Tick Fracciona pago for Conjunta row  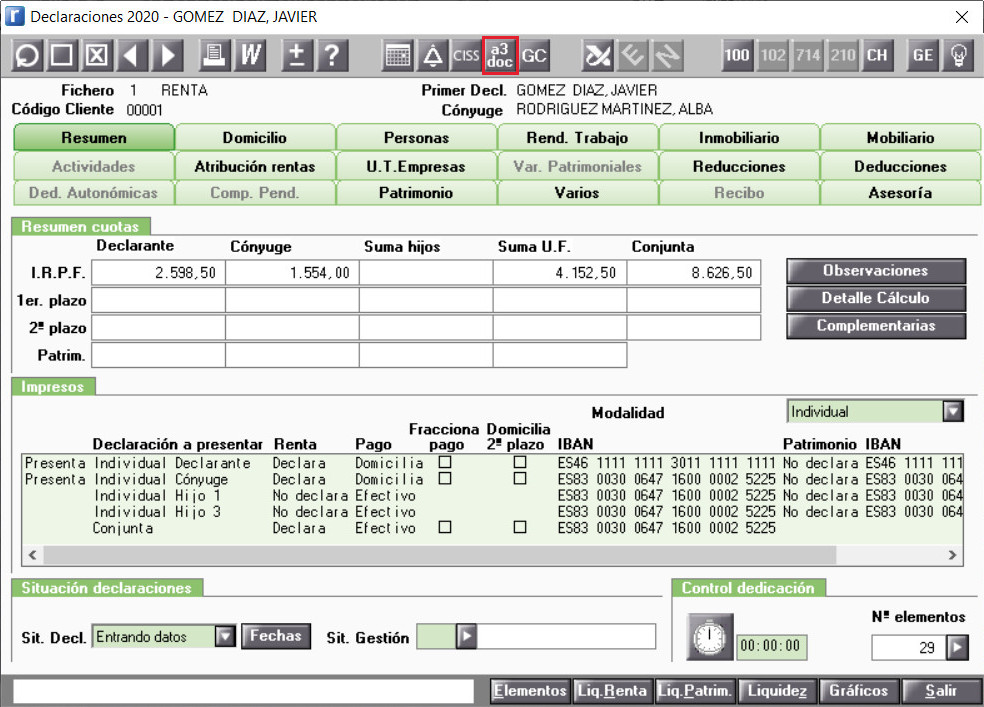click(445, 528)
